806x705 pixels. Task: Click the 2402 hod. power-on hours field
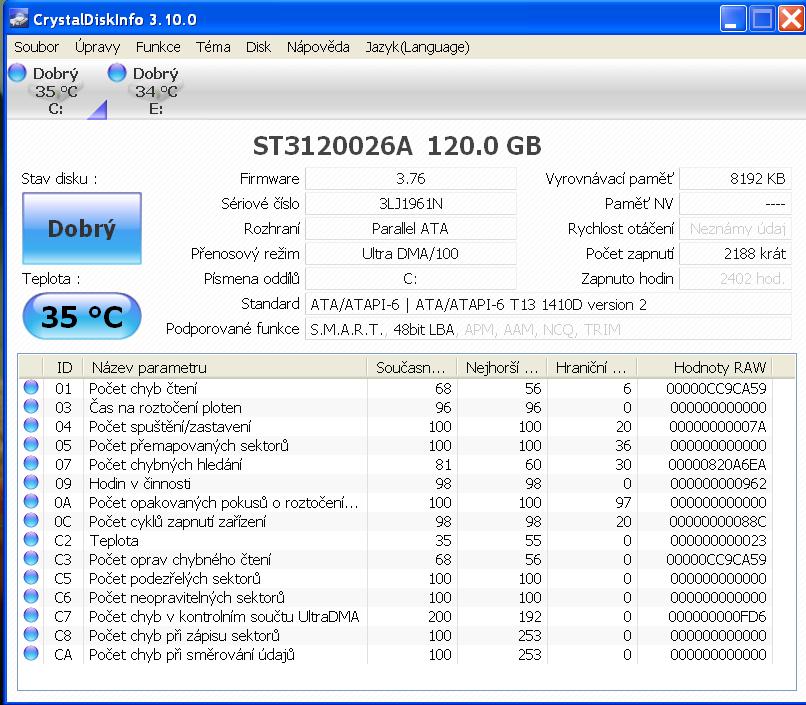click(x=736, y=279)
